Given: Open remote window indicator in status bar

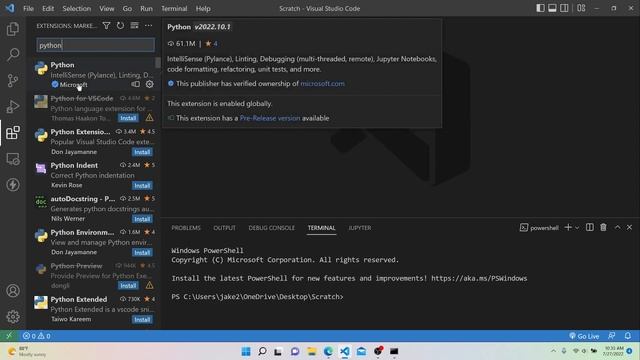Looking at the screenshot, I should point(9,336).
